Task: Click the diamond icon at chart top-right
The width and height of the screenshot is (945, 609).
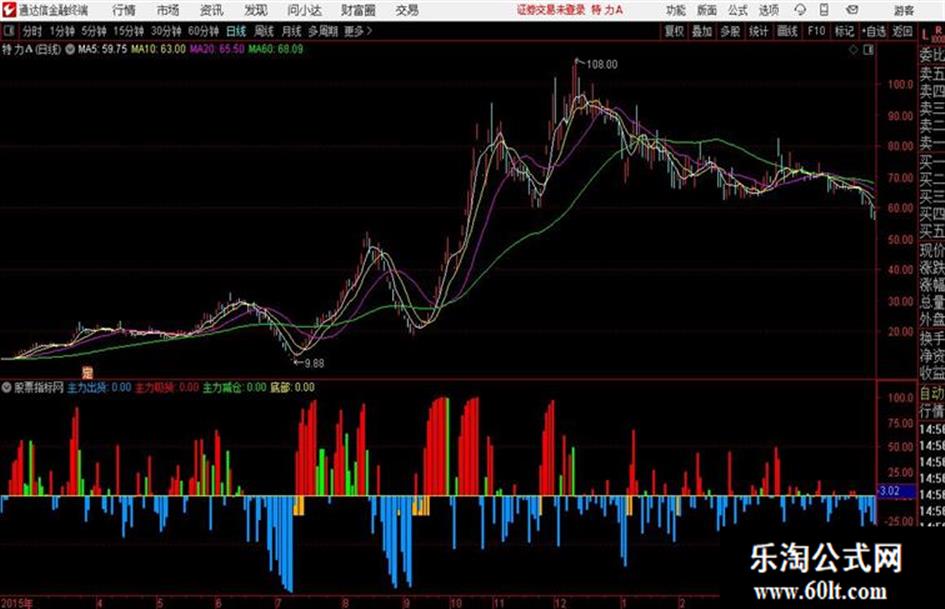Action: (x=853, y=50)
